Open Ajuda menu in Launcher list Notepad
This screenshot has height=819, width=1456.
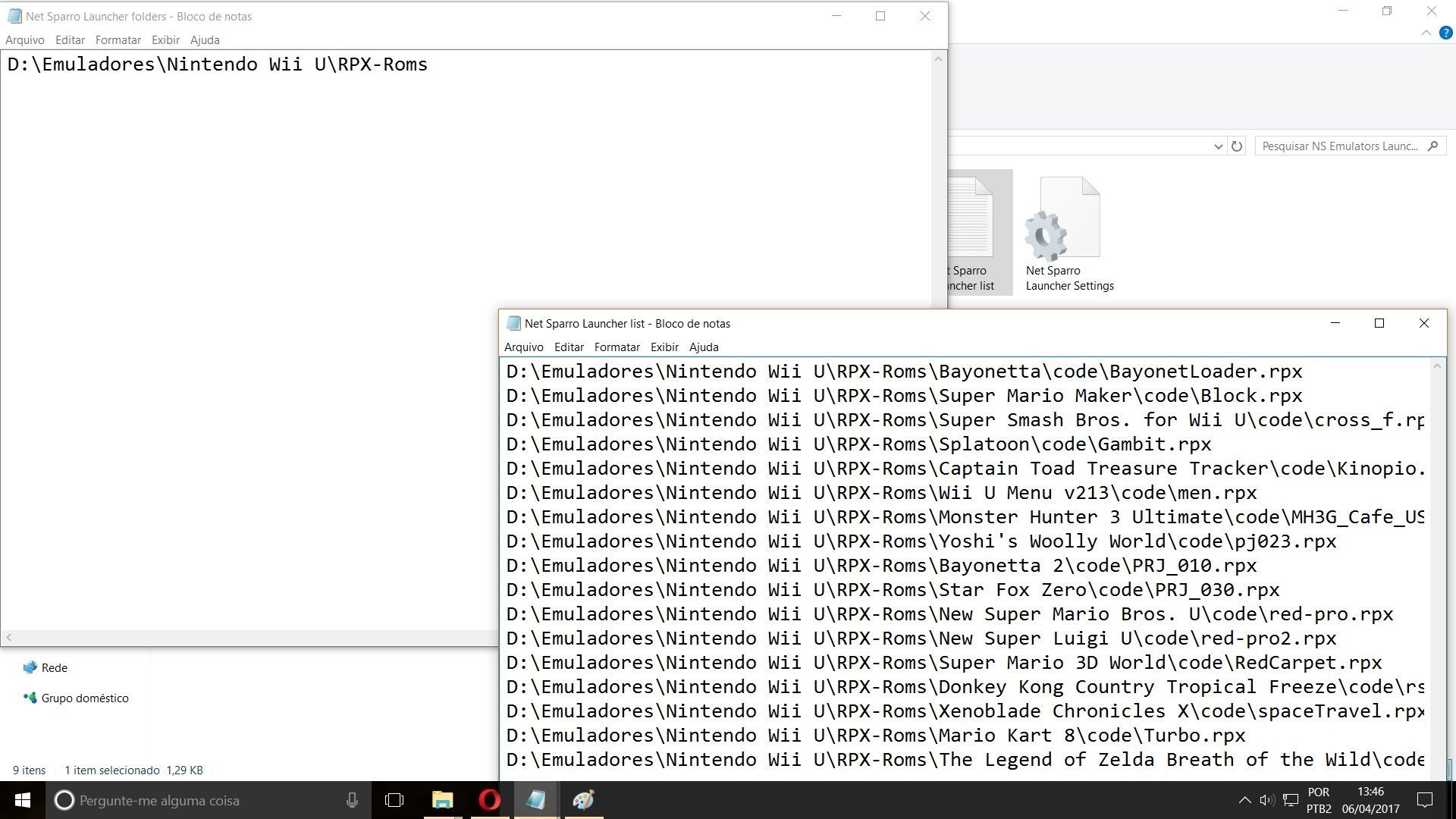[x=704, y=347]
